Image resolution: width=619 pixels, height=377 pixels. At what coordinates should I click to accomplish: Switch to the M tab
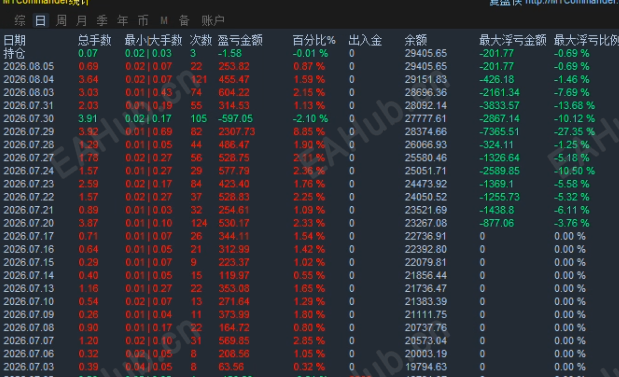[x=164, y=20]
